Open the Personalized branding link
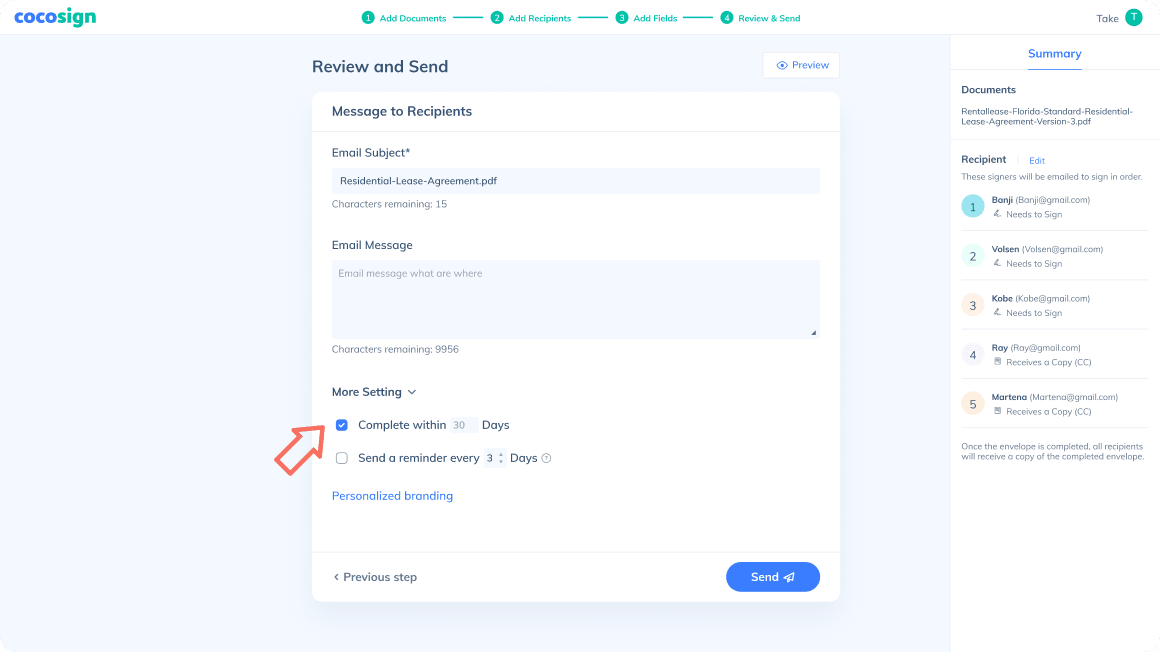This screenshot has height=652, width=1160. (x=392, y=496)
